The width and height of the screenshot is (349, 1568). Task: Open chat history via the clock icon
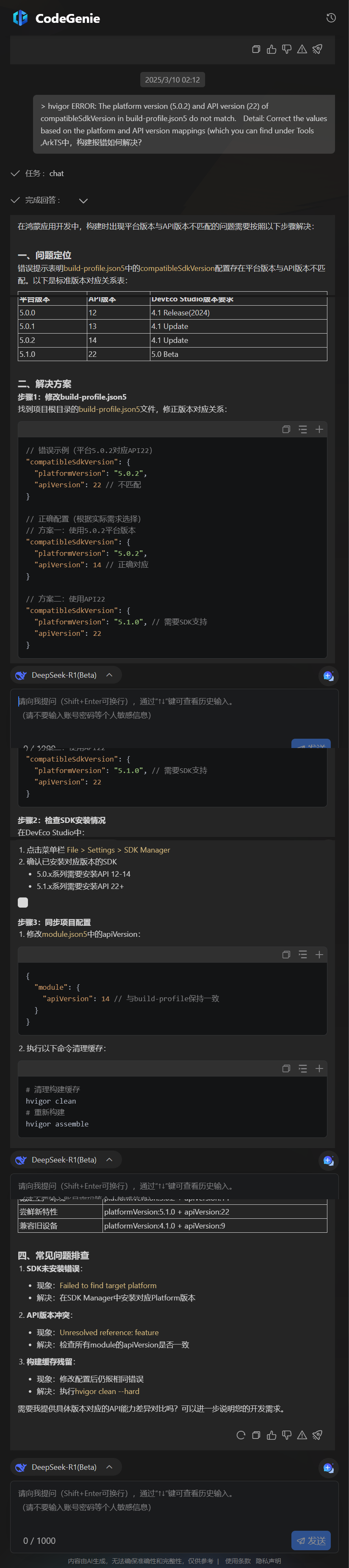pyautogui.click(x=331, y=18)
